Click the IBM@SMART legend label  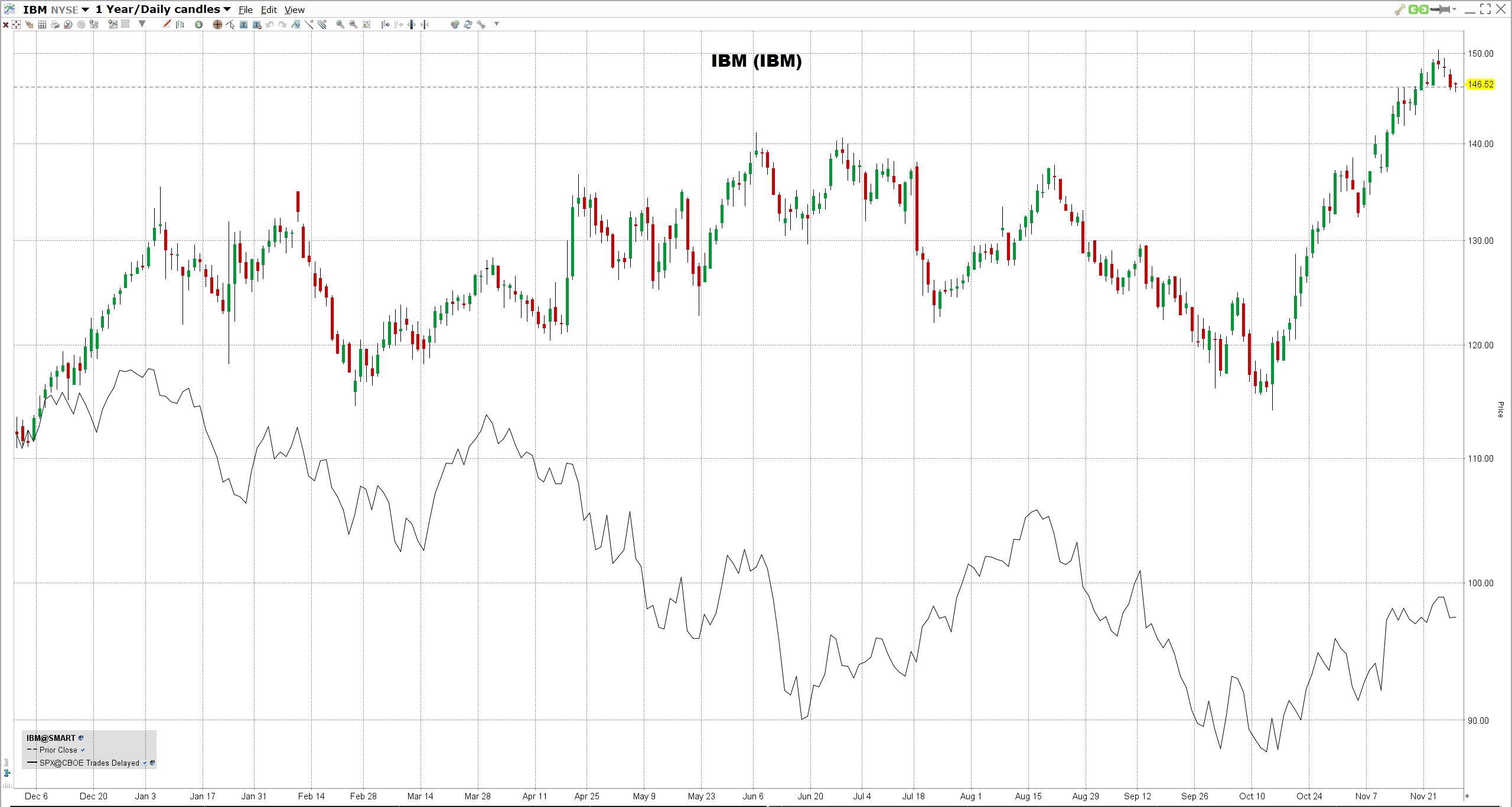point(51,738)
